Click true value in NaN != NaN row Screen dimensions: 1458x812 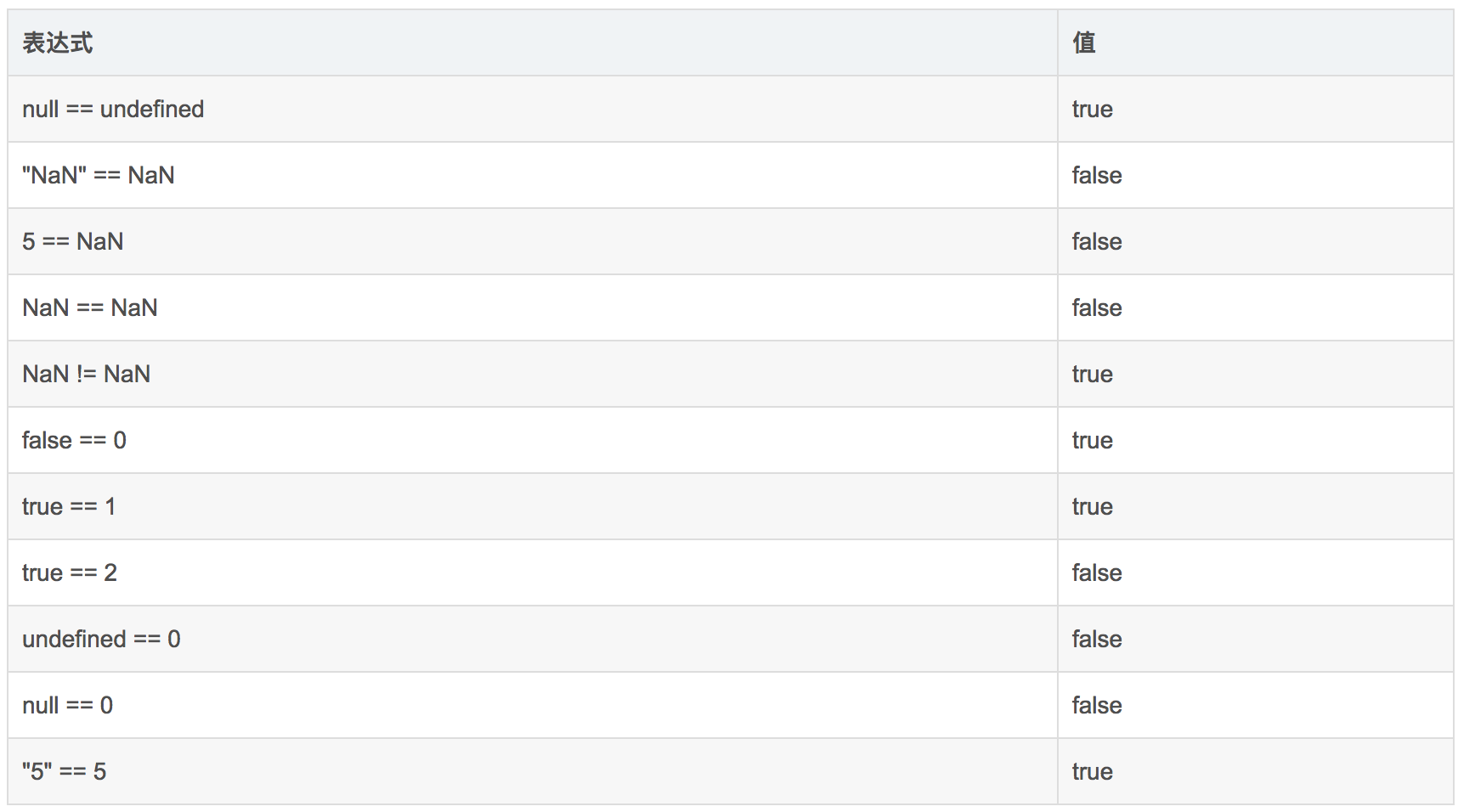(x=1092, y=375)
